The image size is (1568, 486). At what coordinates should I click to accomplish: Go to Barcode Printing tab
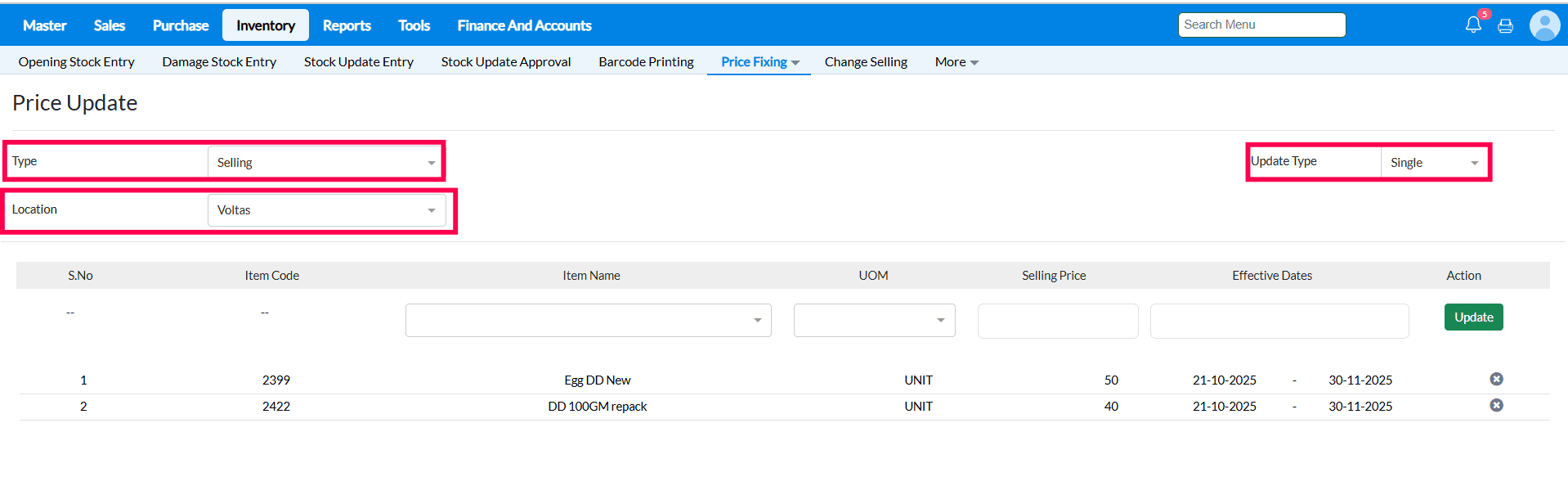pos(646,62)
